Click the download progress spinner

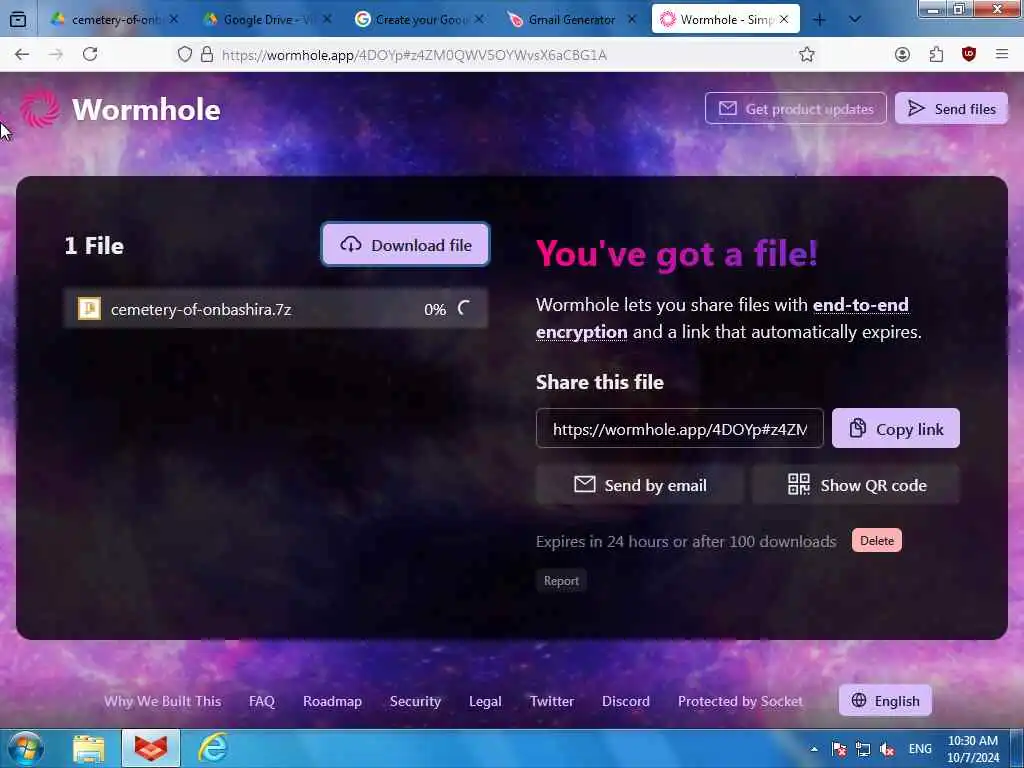coord(464,308)
